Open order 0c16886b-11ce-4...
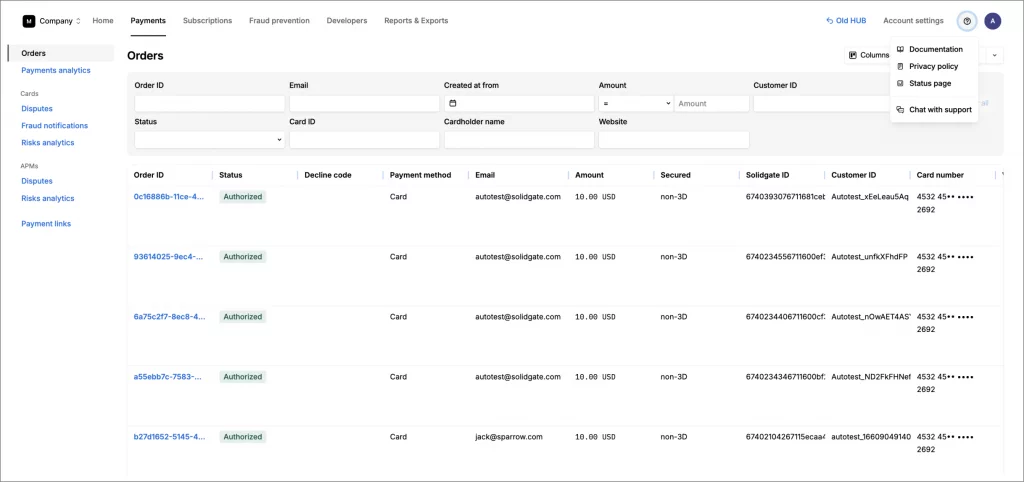 (x=169, y=196)
